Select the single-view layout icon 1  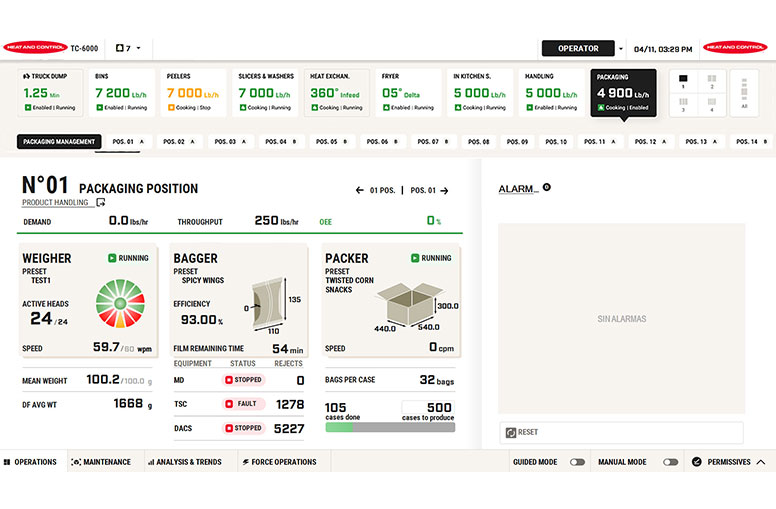683,81
